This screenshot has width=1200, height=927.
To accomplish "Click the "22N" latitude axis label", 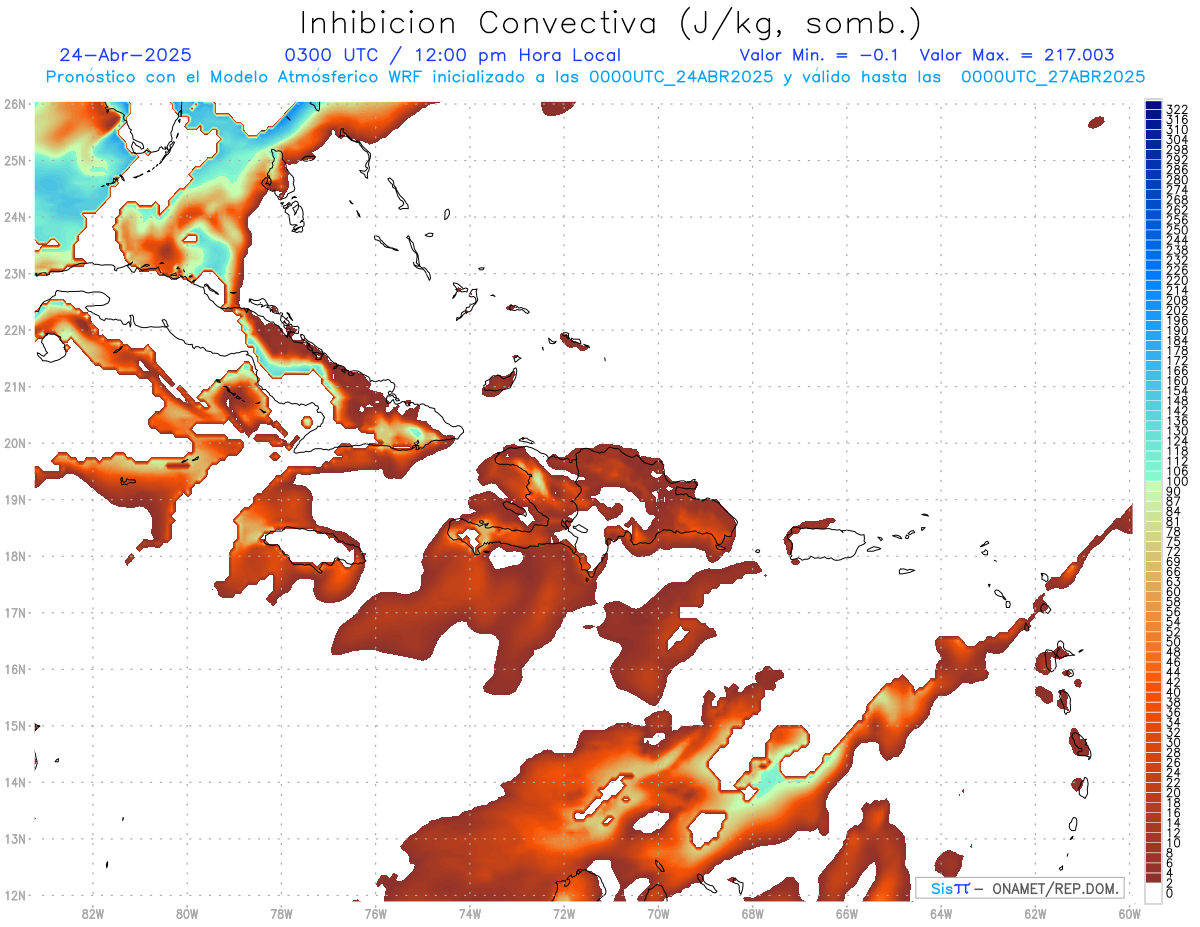I will 14,330.
